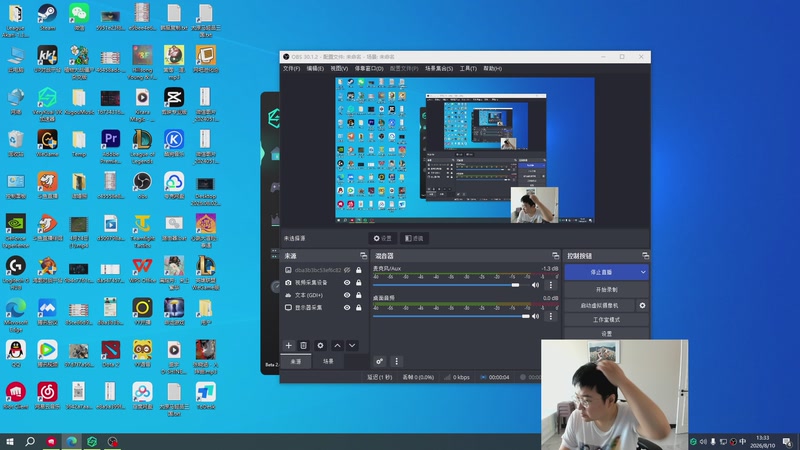Mute the 麦克风/Aux channel
Viewport: 800px width, 450px height.
coord(535,285)
